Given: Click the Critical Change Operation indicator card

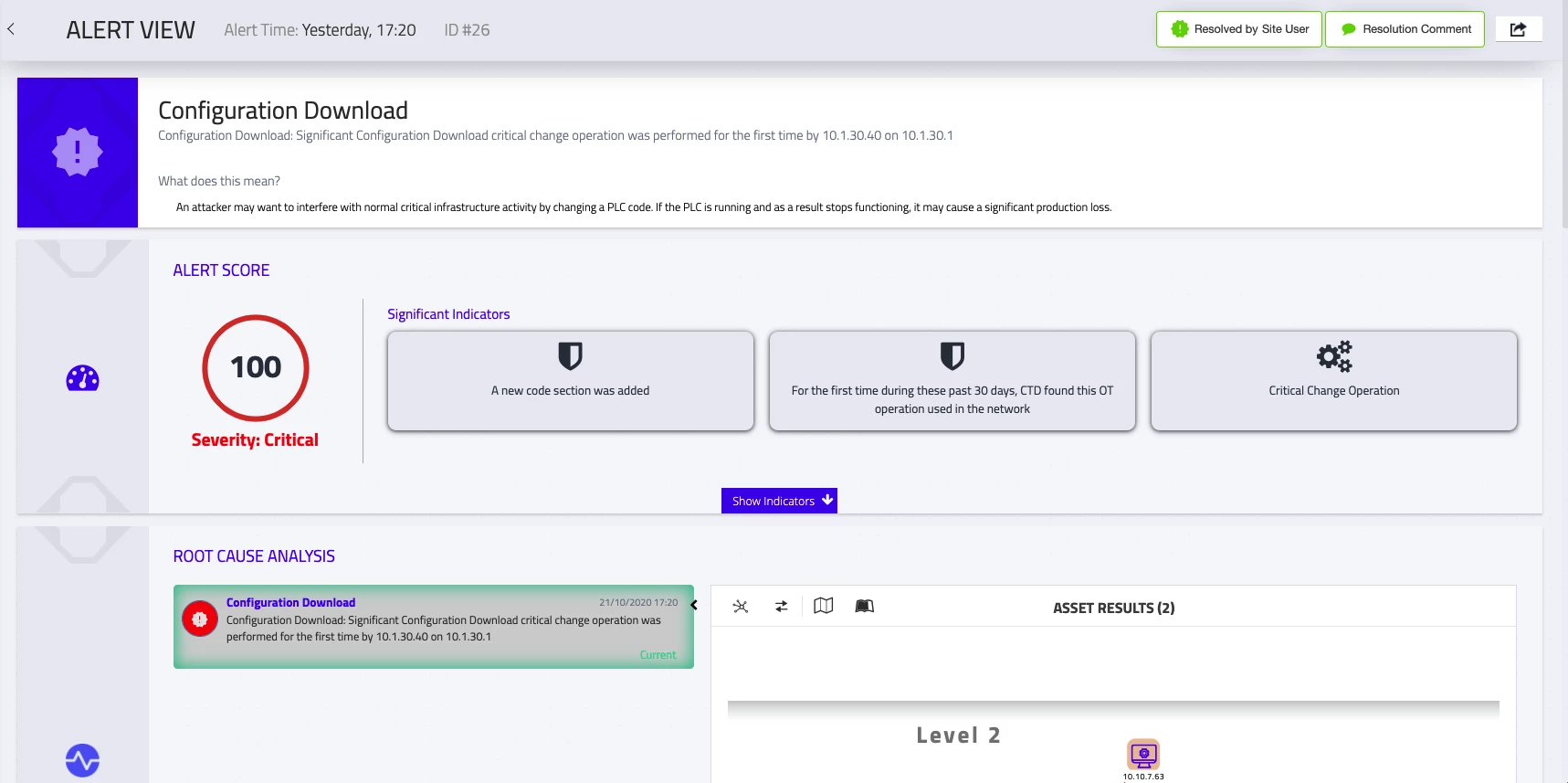Looking at the screenshot, I should (x=1333, y=381).
